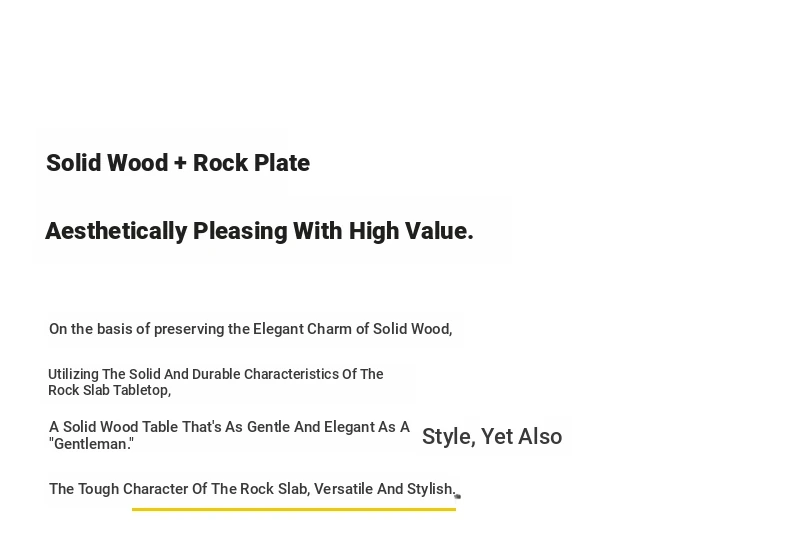Click the small dark smudge after "Stylish."
The width and height of the screenshot is (790, 536).
pyautogui.click(x=458, y=496)
